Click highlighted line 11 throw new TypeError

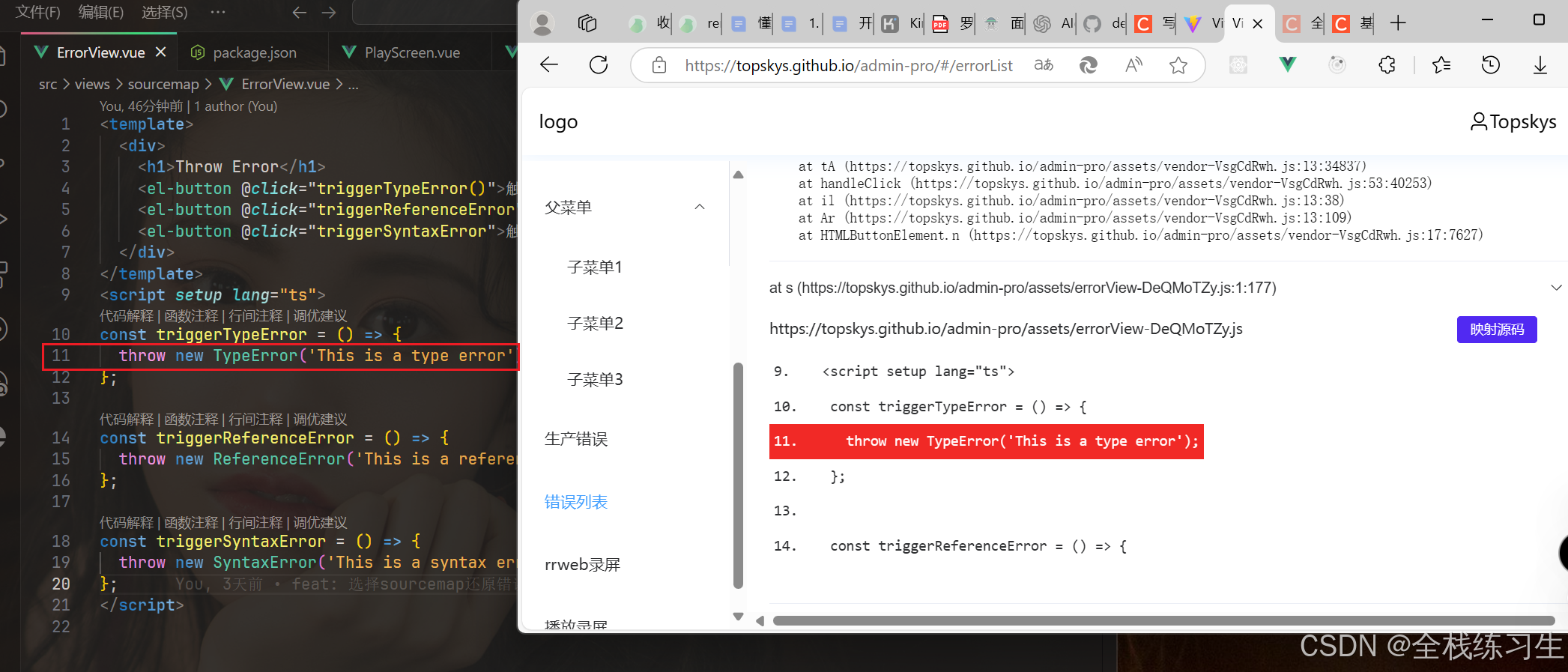(x=986, y=441)
